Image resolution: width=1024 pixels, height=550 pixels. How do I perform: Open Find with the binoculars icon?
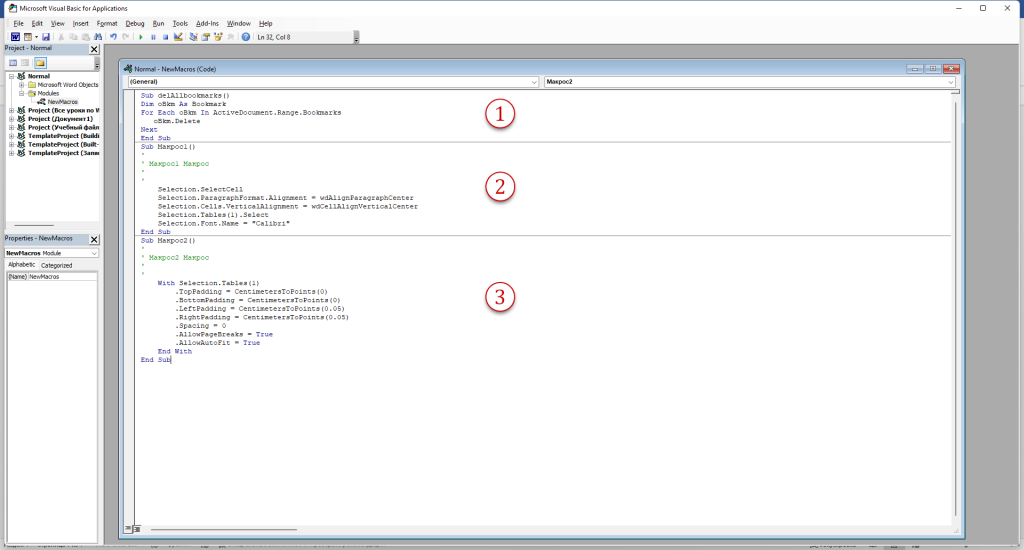point(97,37)
